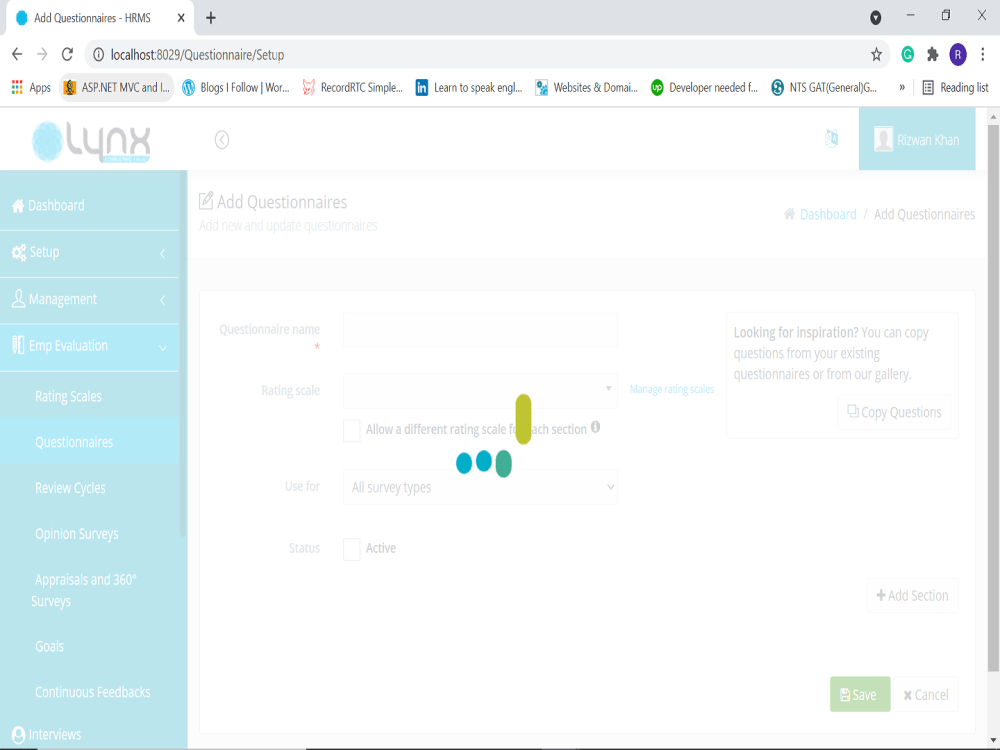Open Websites & Domains bookmark
The width and height of the screenshot is (1000, 750).
(587, 87)
